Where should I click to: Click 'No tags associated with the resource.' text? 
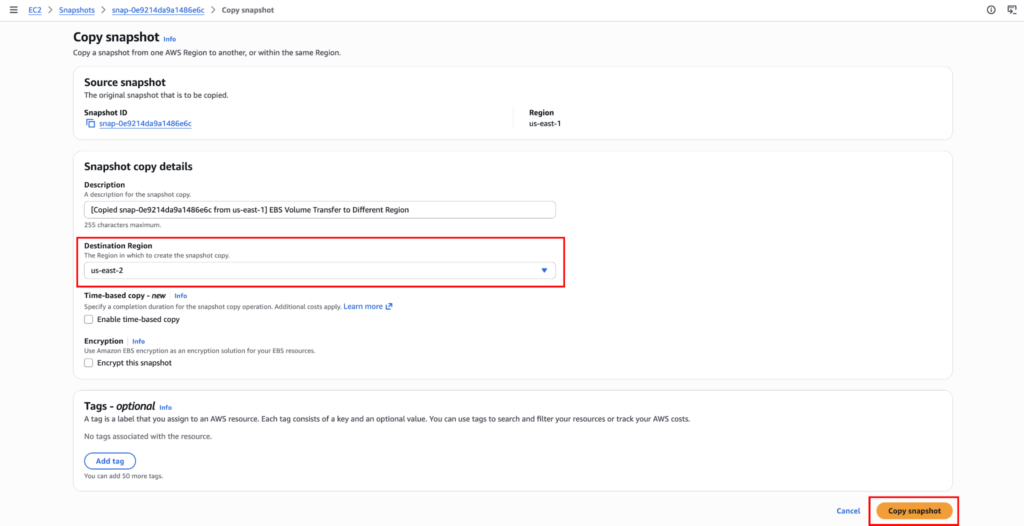(148, 436)
